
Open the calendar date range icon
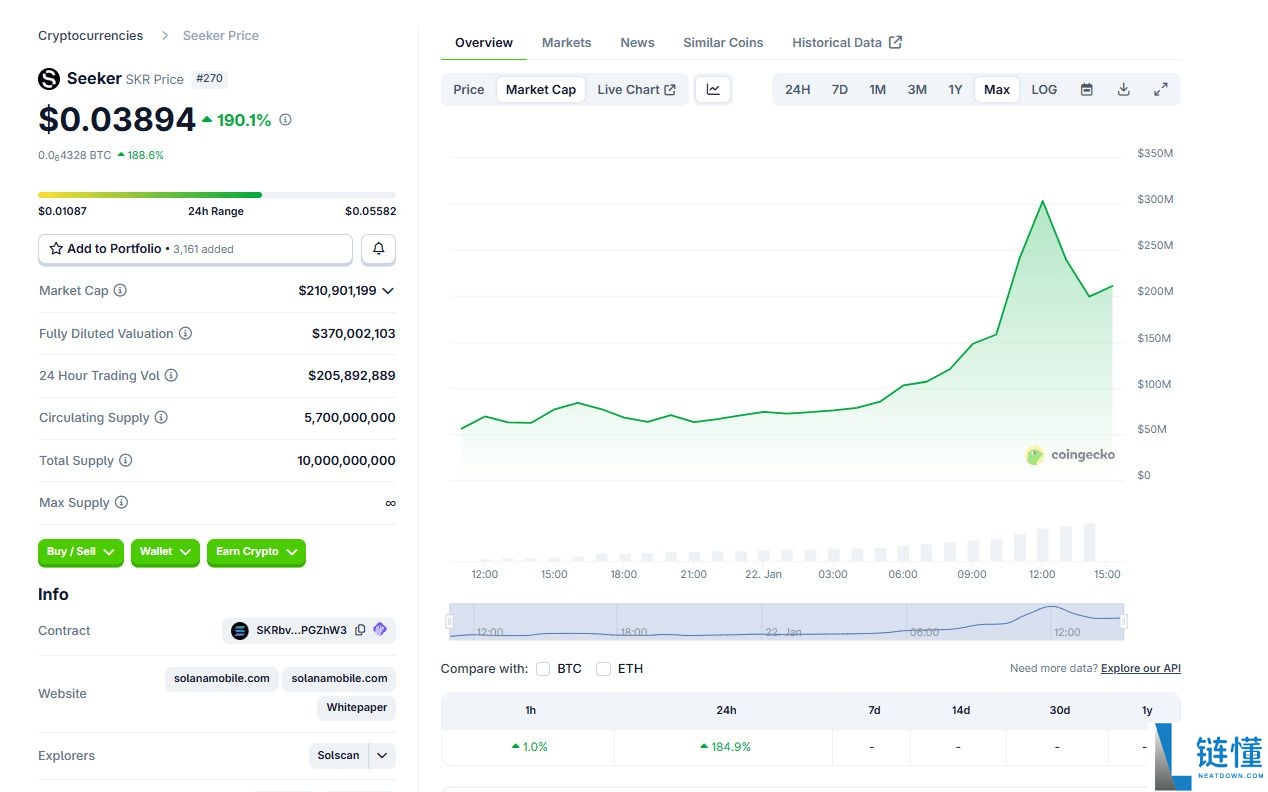click(1087, 89)
